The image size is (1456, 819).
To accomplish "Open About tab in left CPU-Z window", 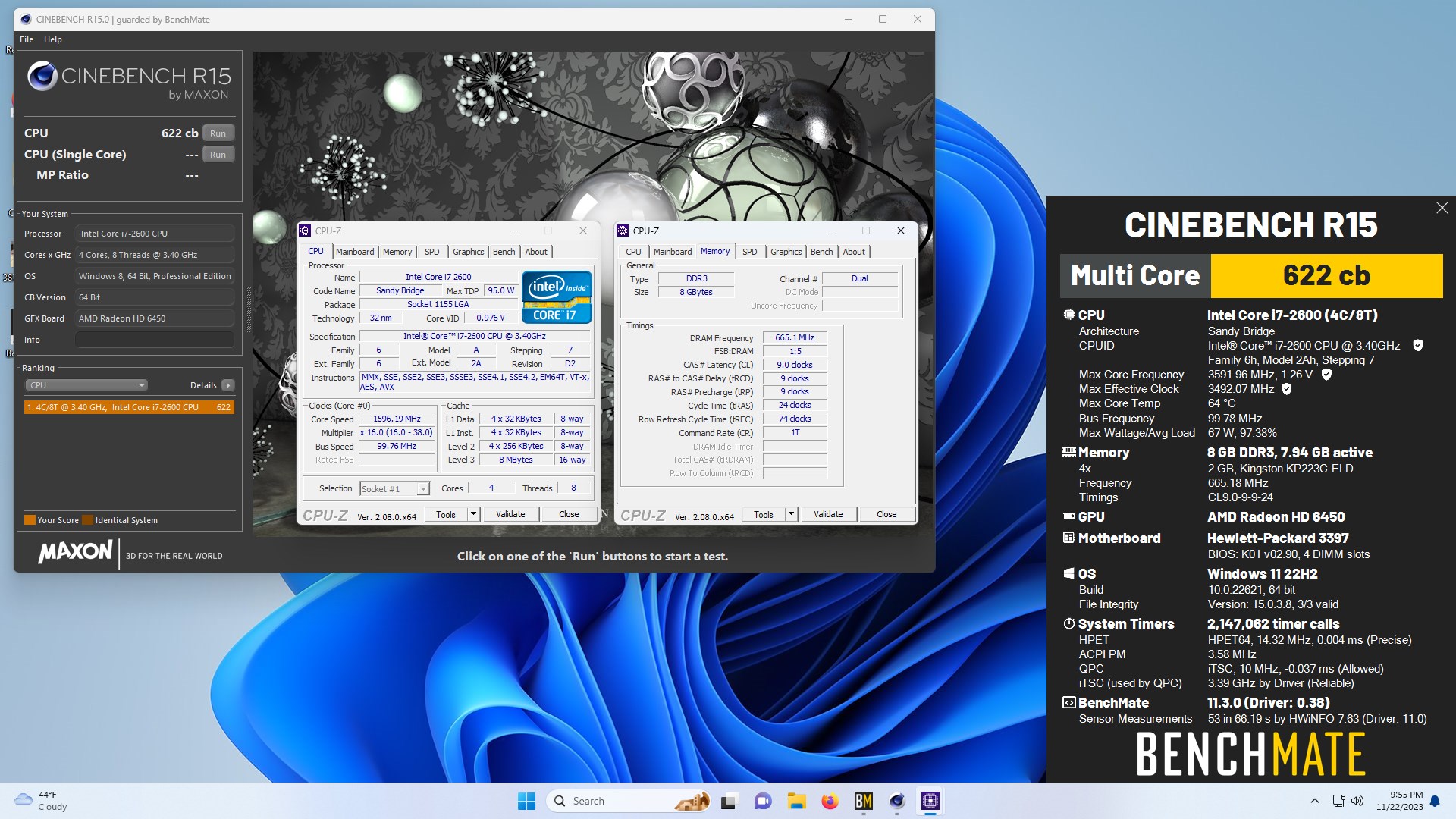I will [536, 252].
